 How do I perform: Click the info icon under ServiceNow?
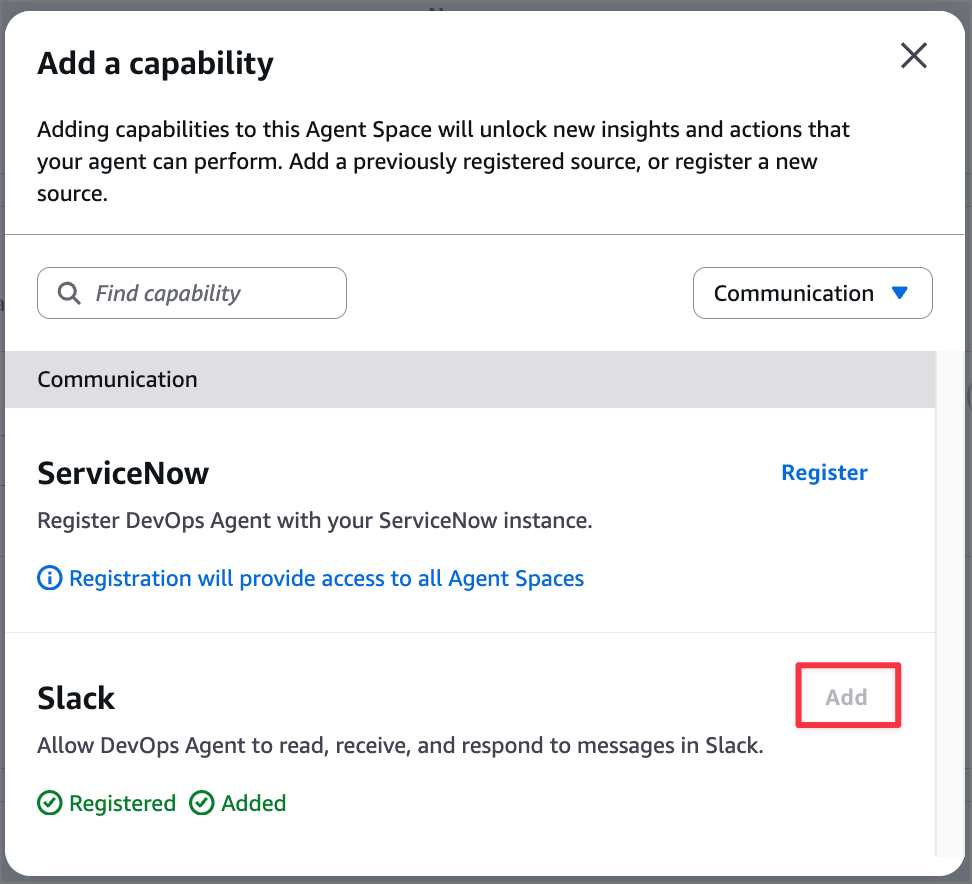click(49, 578)
